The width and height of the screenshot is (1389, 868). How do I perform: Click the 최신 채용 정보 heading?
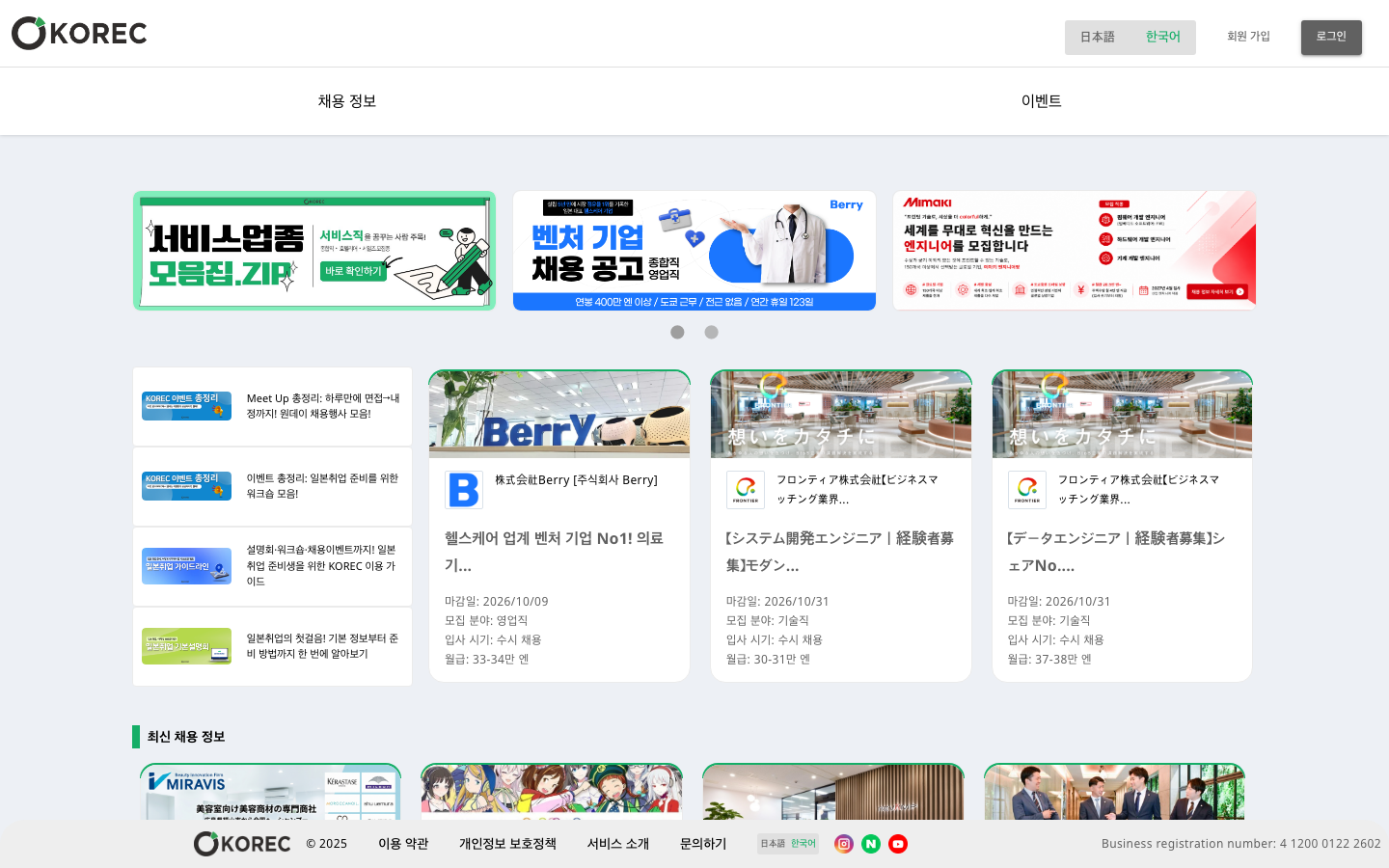(186, 737)
